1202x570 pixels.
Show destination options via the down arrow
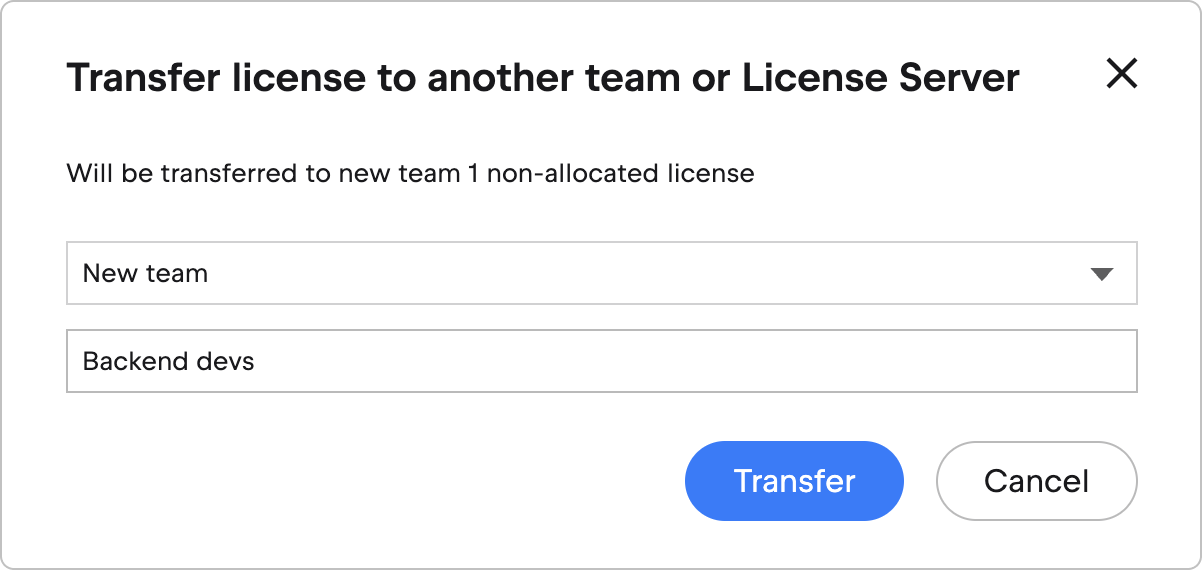(1102, 274)
